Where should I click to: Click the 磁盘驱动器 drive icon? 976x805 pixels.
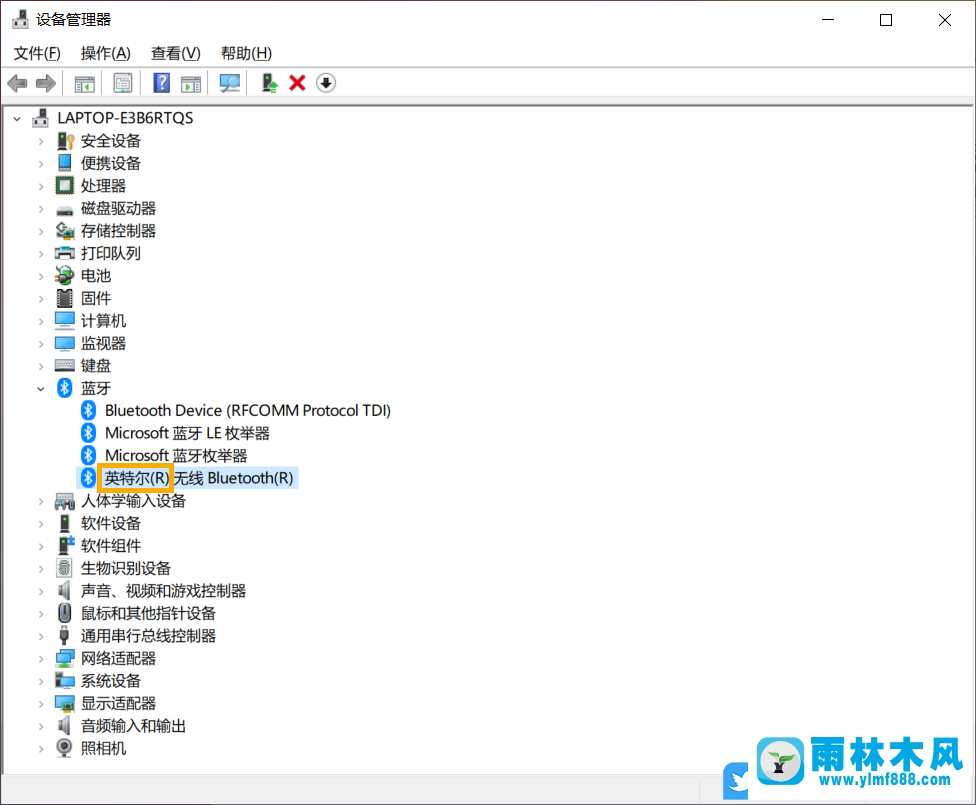(x=65, y=210)
